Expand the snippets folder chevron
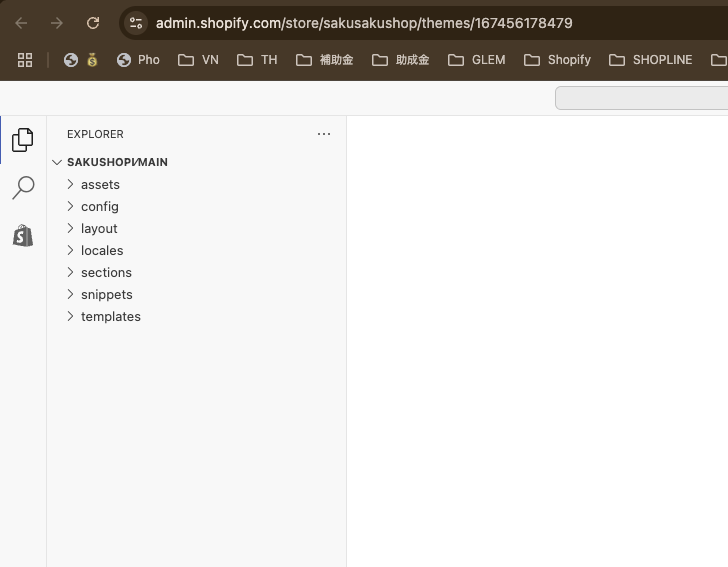728x567 pixels. click(70, 294)
